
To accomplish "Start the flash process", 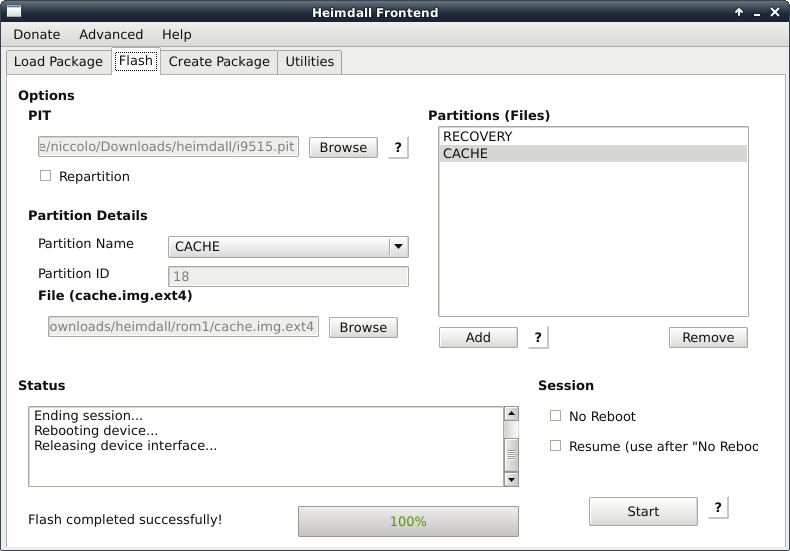I will coord(643,512).
